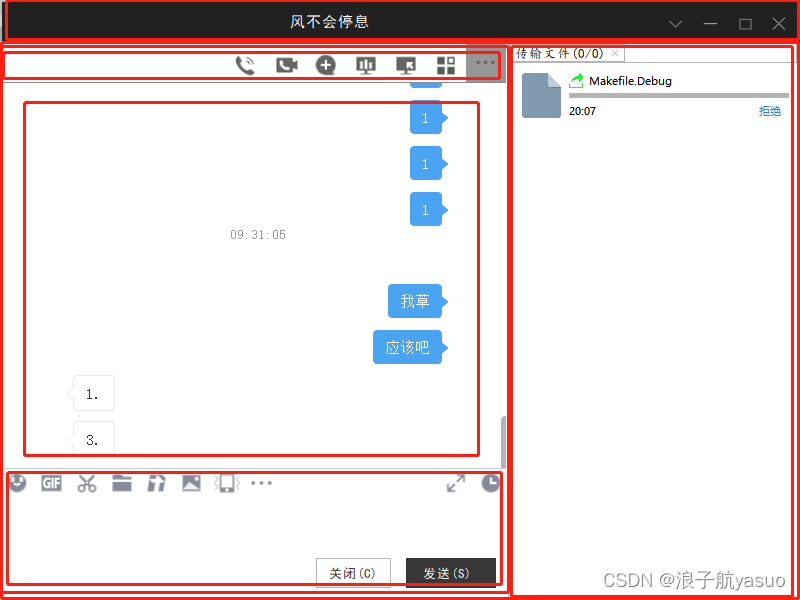Click inside the message input field
The image size is (800, 600).
(254, 524)
